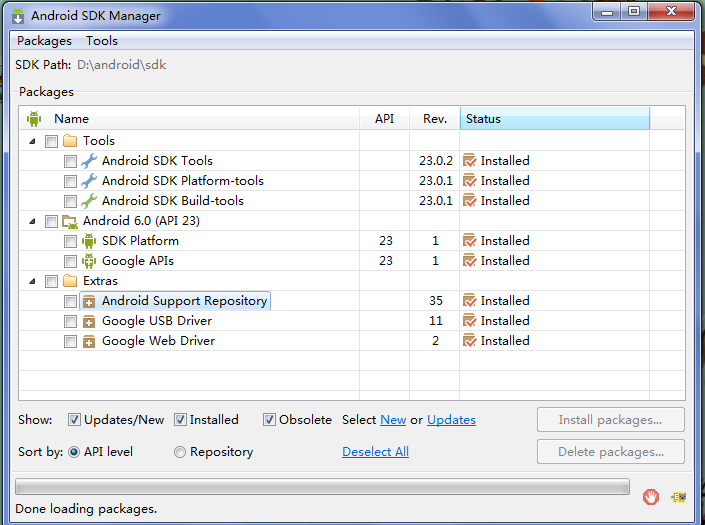Click the Deselect All link
Image resolution: width=705 pixels, height=525 pixels.
tap(375, 452)
